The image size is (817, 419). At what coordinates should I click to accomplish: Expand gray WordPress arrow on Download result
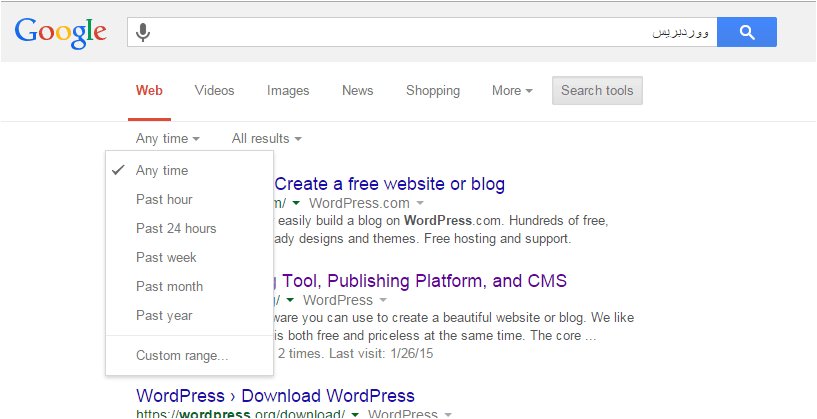tap(448, 415)
